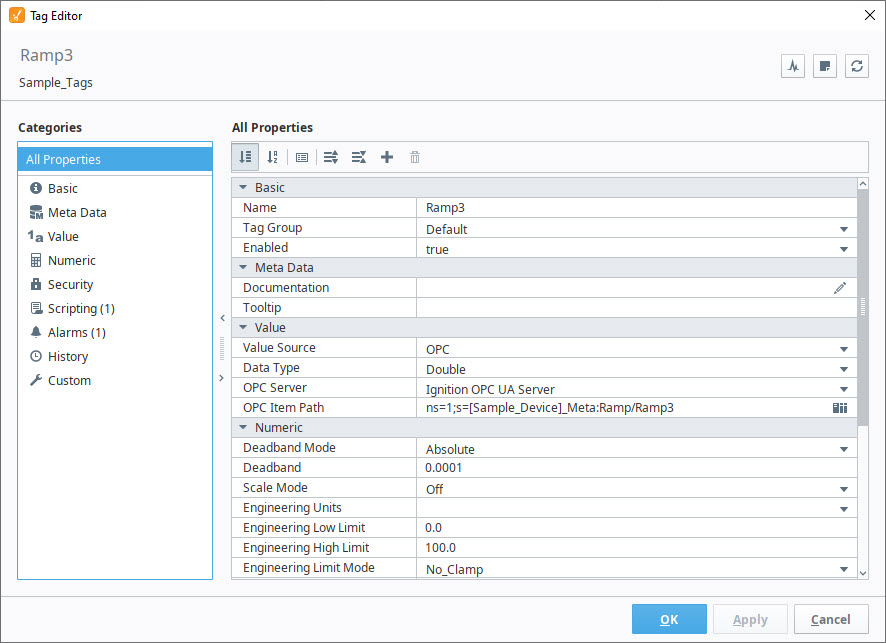The width and height of the screenshot is (886, 643).
Task: Open the Value Source dropdown
Action: click(x=844, y=349)
